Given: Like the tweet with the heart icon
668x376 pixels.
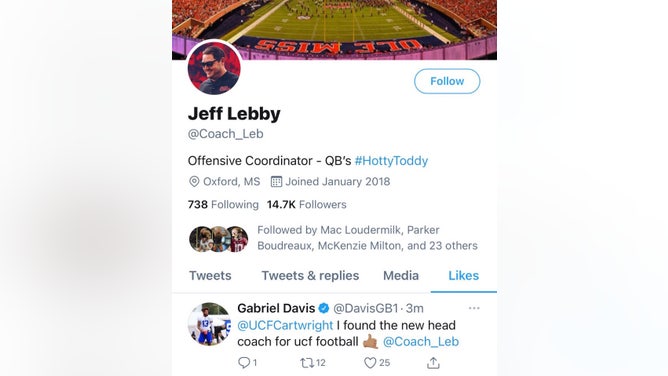Looking at the screenshot, I should pos(370,363).
